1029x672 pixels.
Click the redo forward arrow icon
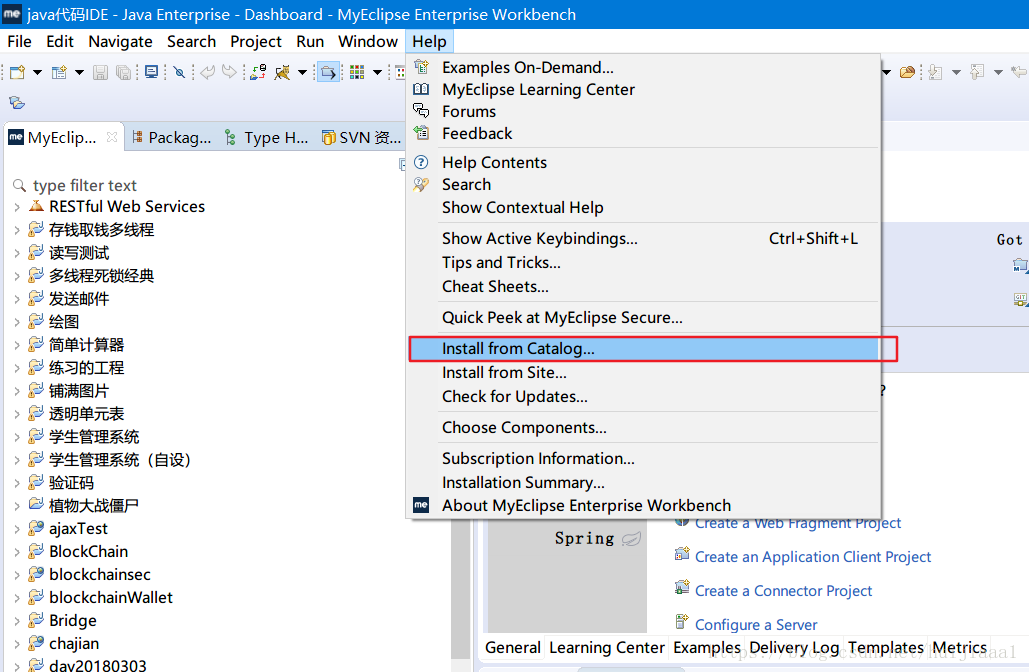(x=229, y=72)
